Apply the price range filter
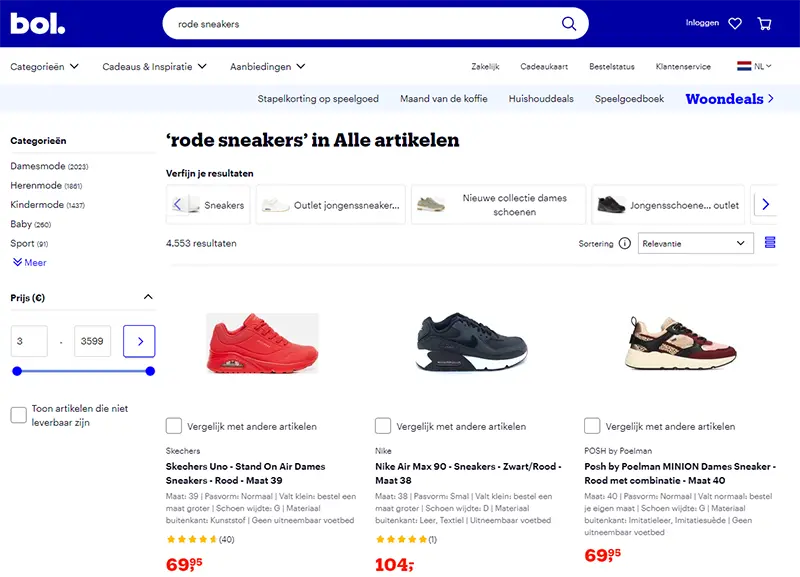Screen dimensions: 800x577 coord(139,341)
